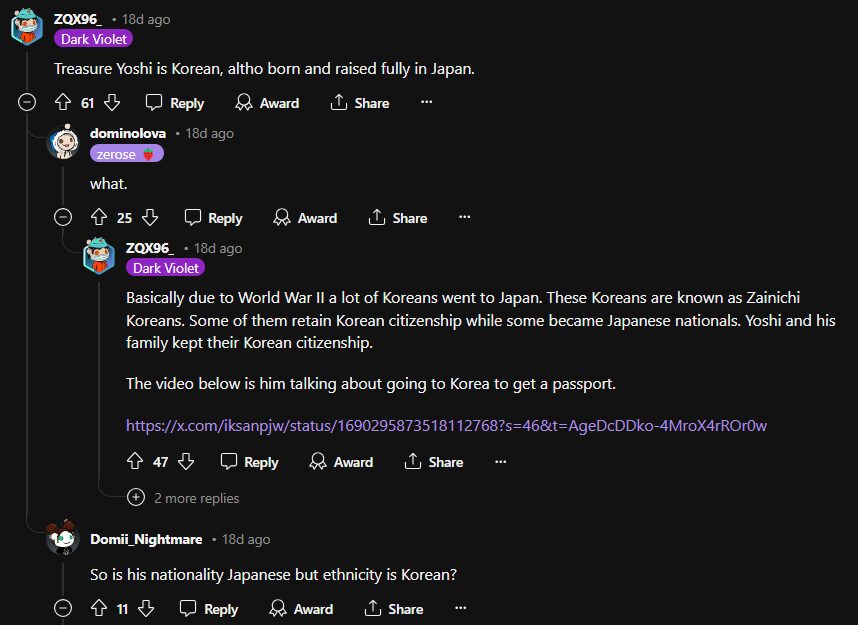858x625 pixels.
Task: Upvote Domii_Nightmare's nationality question
Action: pos(99,608)
